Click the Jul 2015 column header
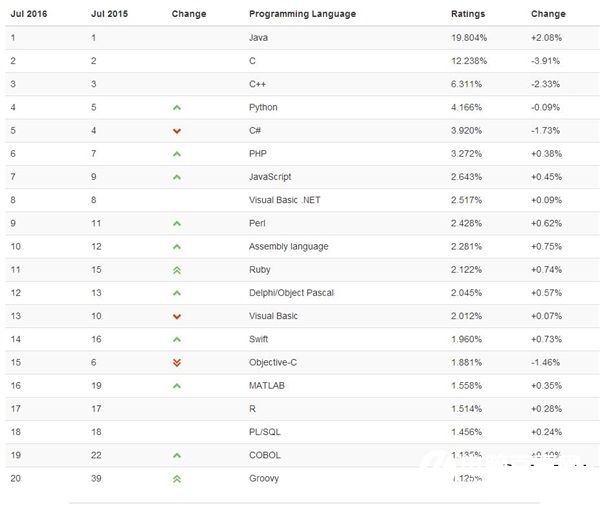Image resolution: width=600 pixels, height=507 pixels. (109, 14)
